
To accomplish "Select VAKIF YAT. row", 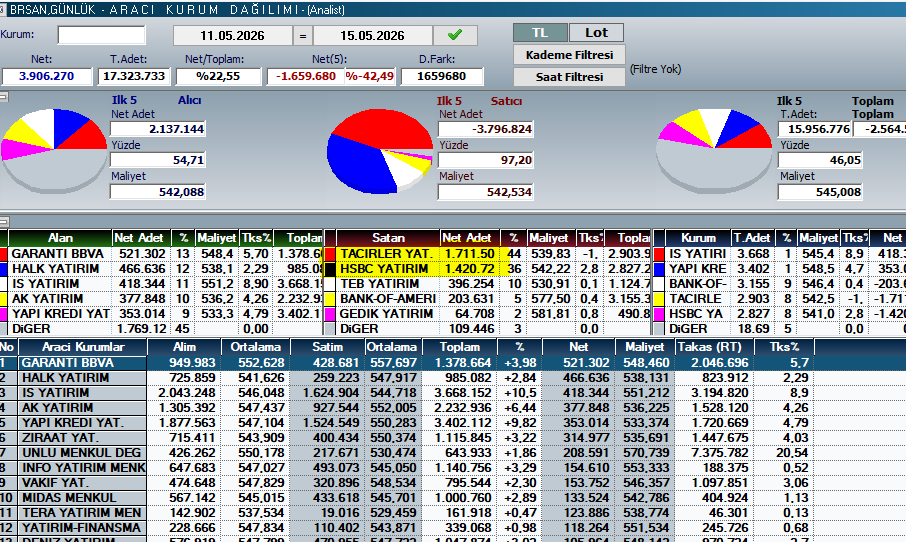I will [407, 483].
